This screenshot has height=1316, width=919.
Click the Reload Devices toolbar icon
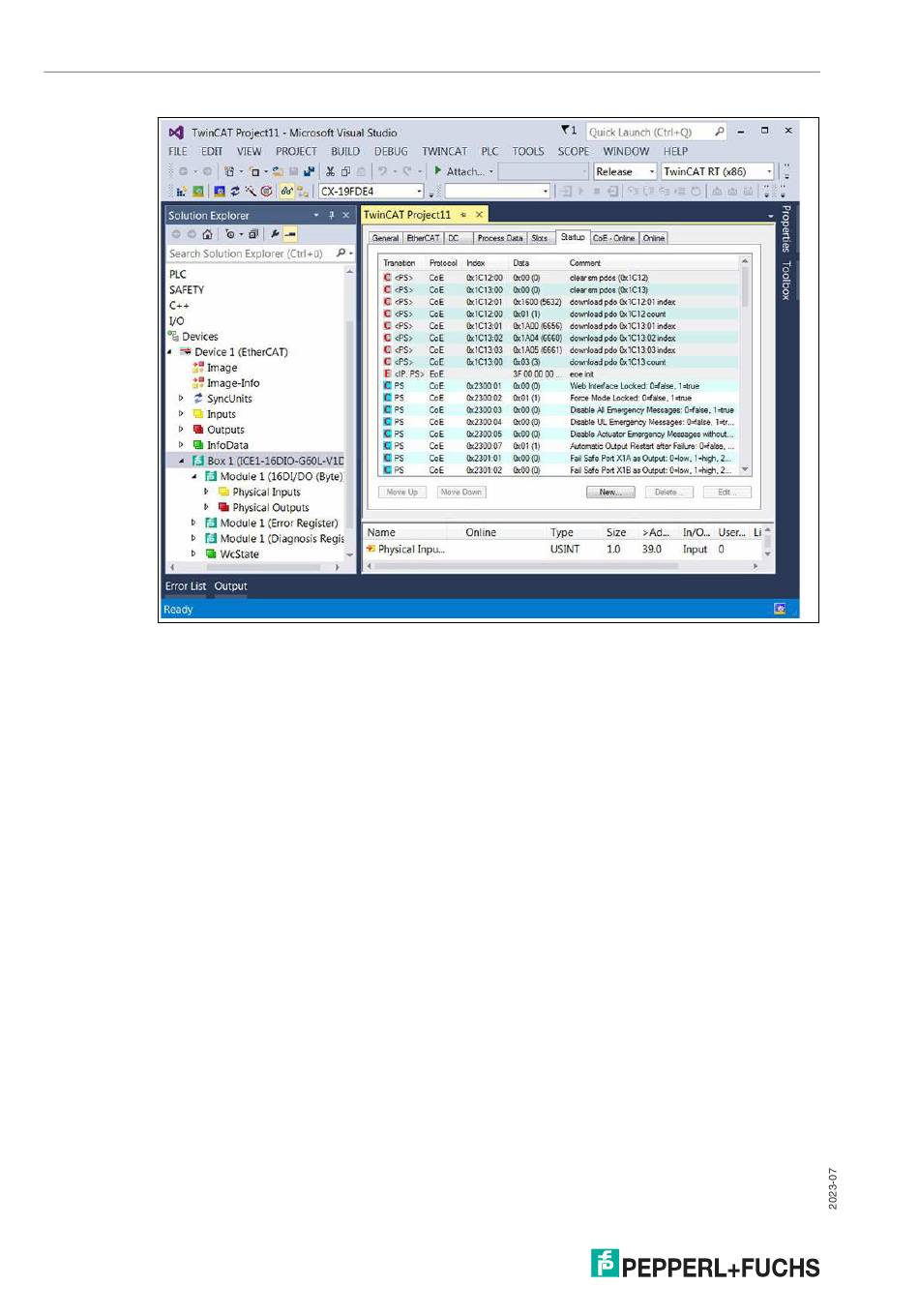tap(235, 192)
